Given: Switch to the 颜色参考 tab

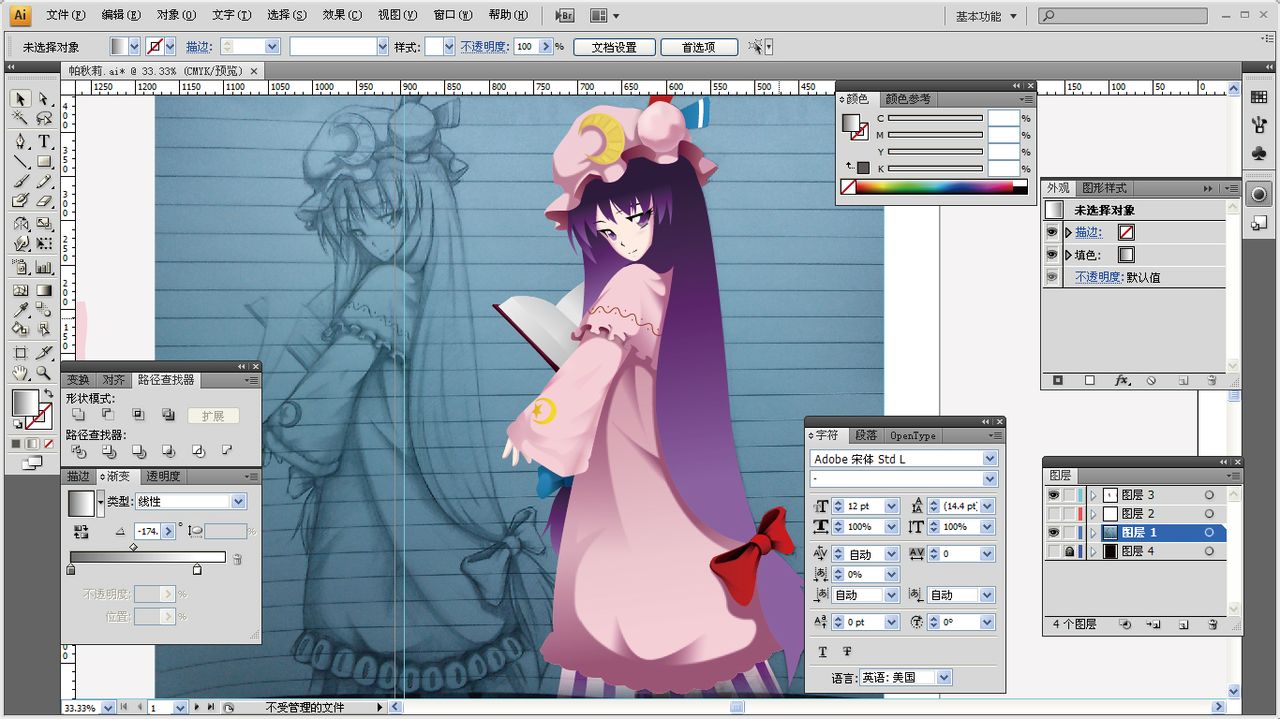Looking at the screenshot, I should coord(907,99).
